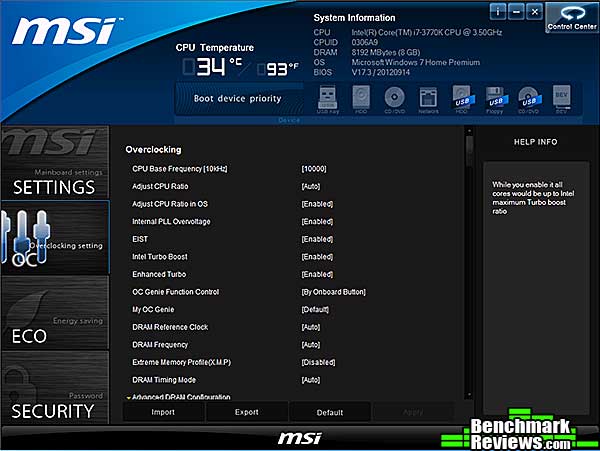Minimize the MSI utility window
Screen dimensions: 600x451
coord(516,12)
